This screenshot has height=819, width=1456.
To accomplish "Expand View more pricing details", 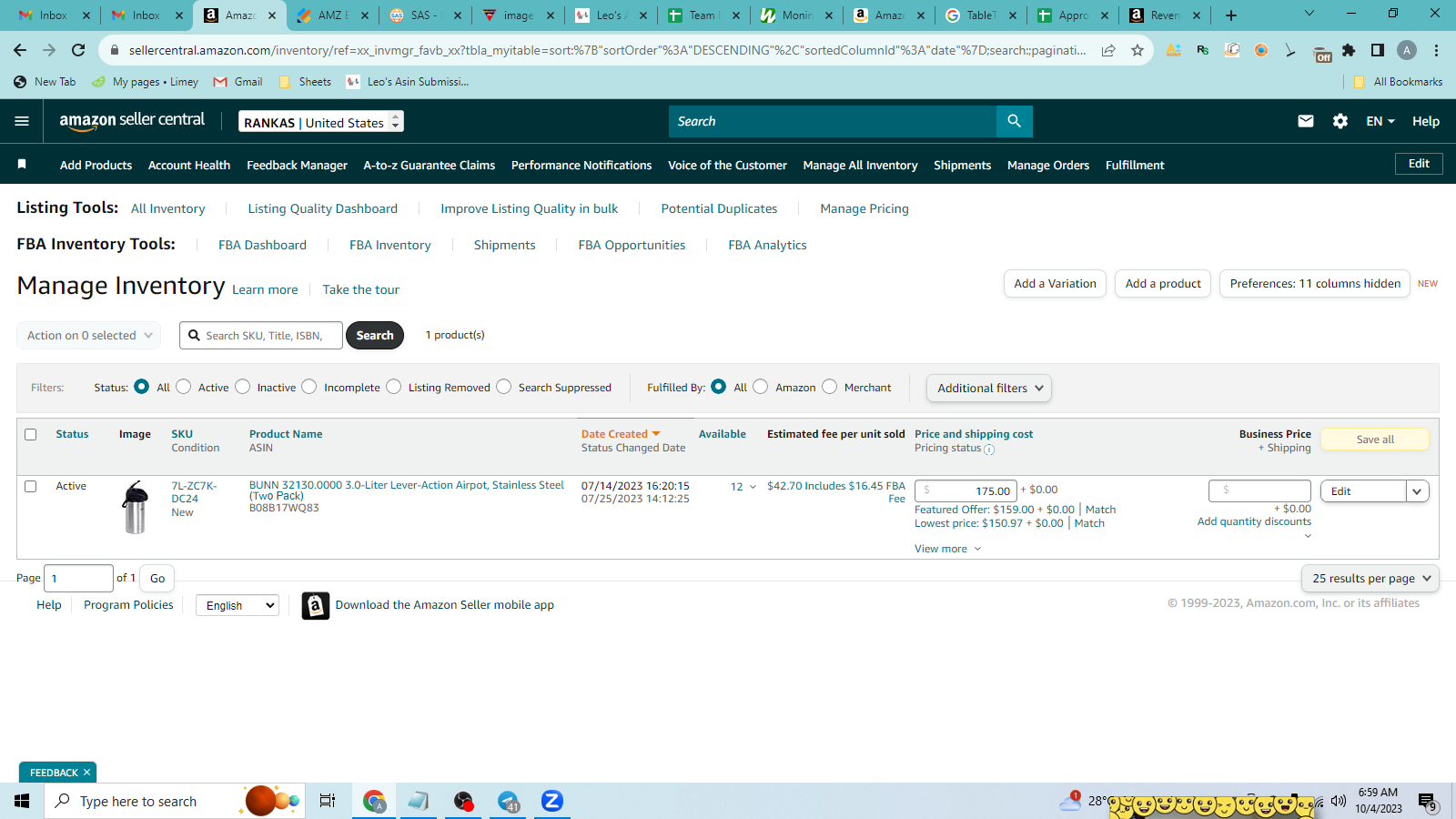I will click(948, 549).
